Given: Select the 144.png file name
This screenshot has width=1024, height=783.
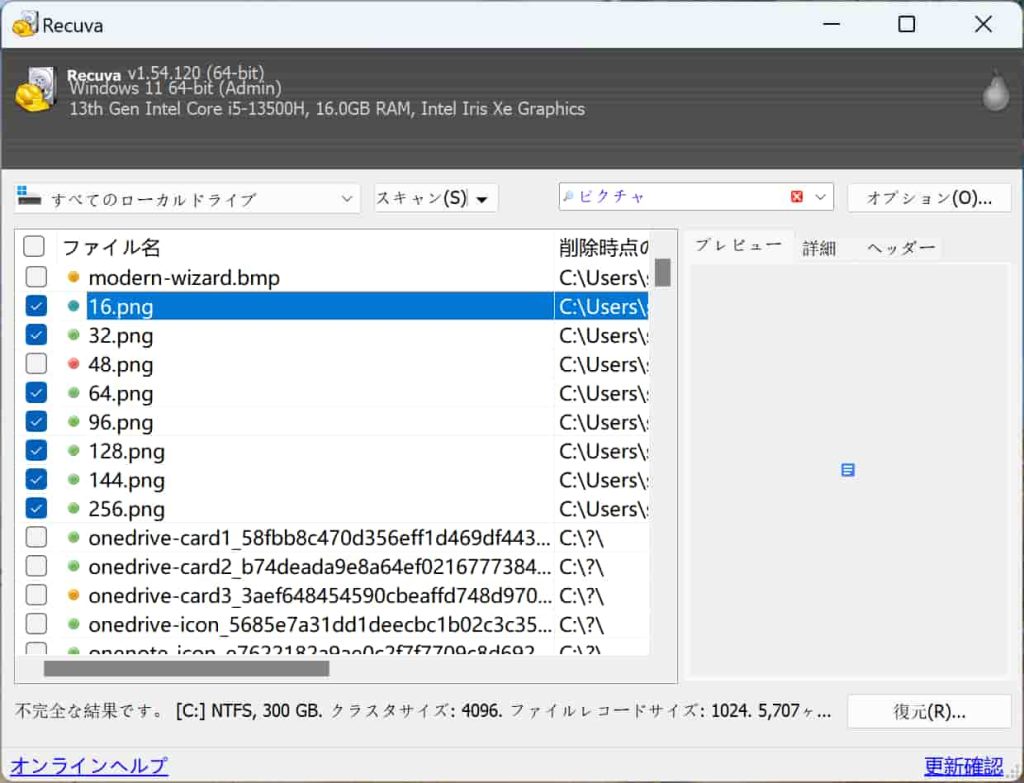Looking at the screenshot, I should [x=127, y=480].
